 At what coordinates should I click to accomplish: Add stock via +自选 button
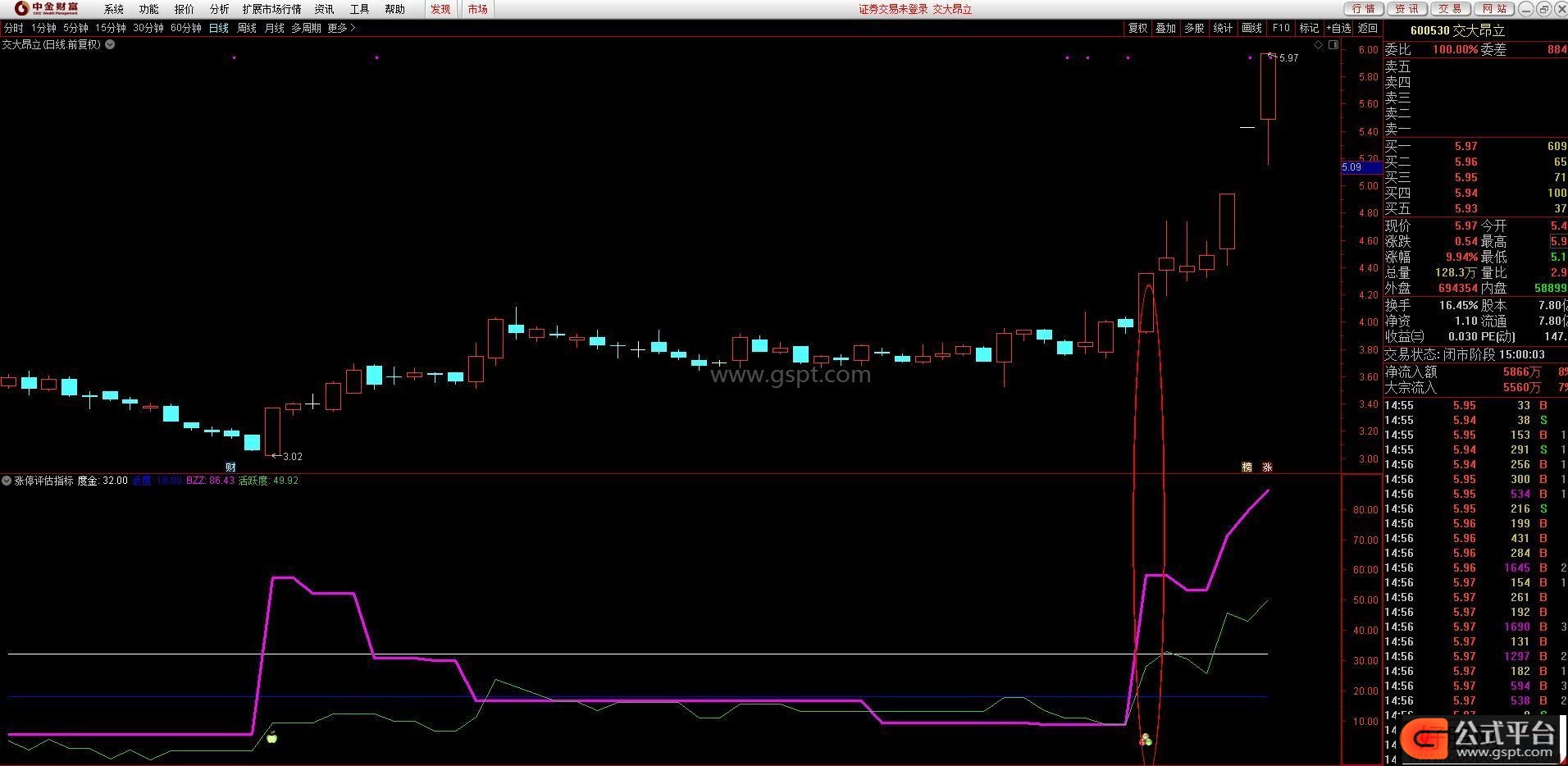(1338, 28)
